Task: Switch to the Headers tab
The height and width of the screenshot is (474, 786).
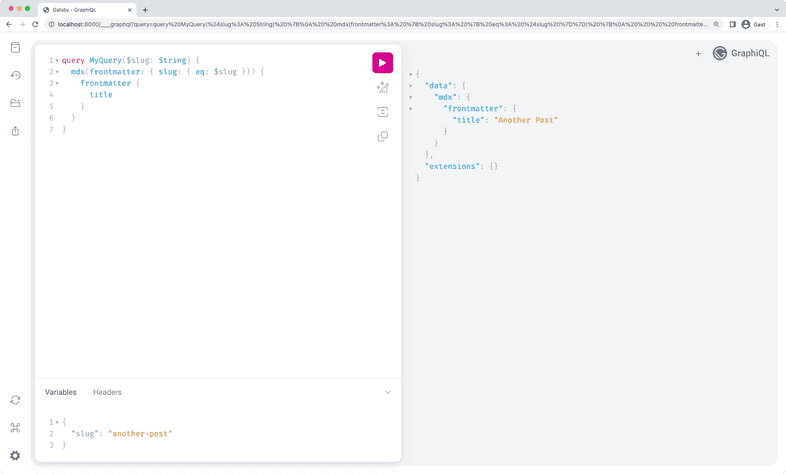Action: tap(107, 392)
